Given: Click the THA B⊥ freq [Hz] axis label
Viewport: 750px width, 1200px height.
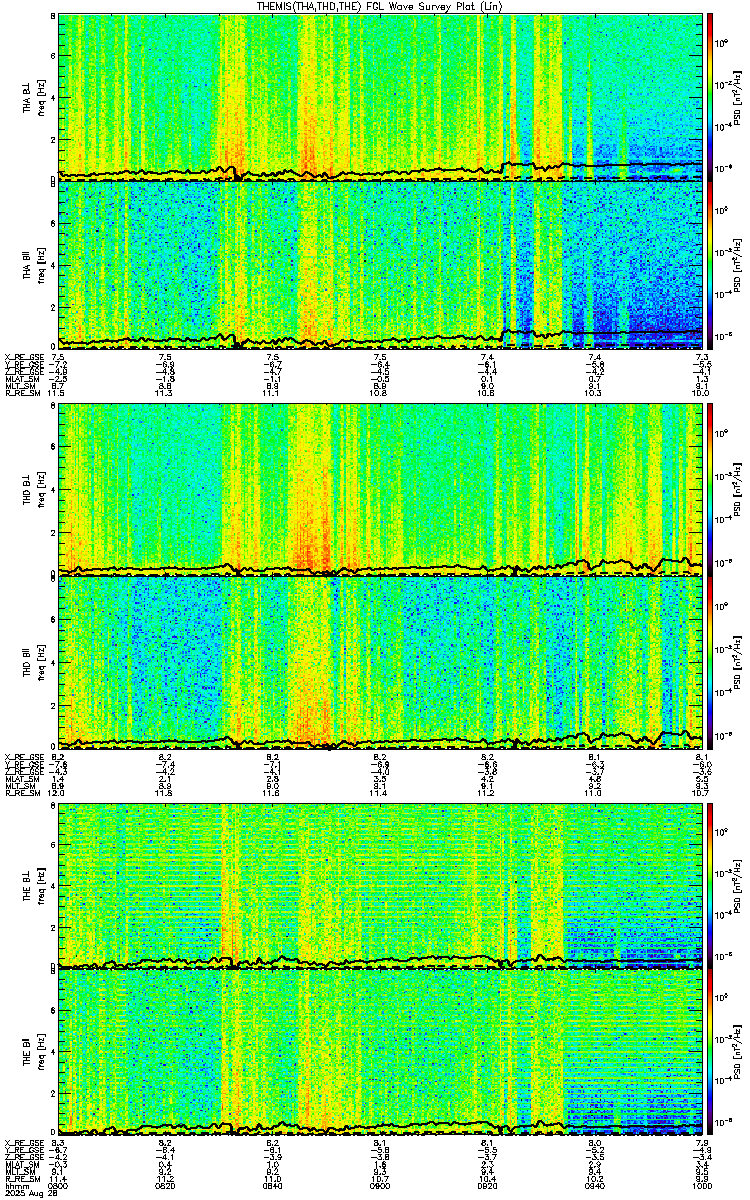Looking at the screenshot, I should 32,97.
